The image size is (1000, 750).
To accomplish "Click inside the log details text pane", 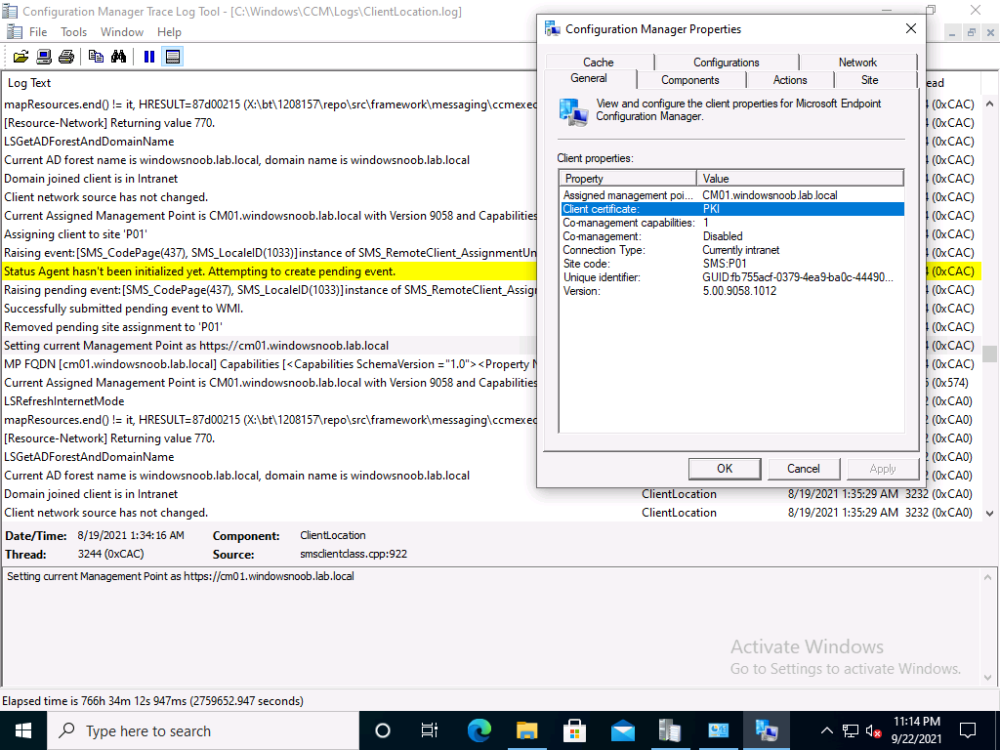I will click(x=491, y=628).
